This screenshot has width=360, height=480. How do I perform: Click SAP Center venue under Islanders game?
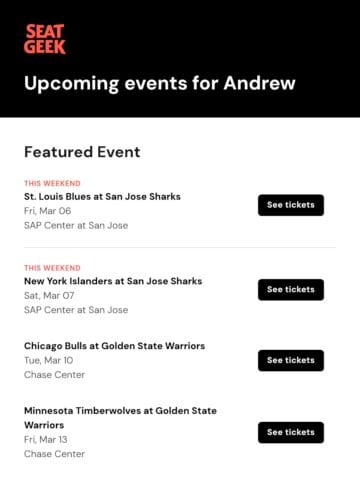76,310
